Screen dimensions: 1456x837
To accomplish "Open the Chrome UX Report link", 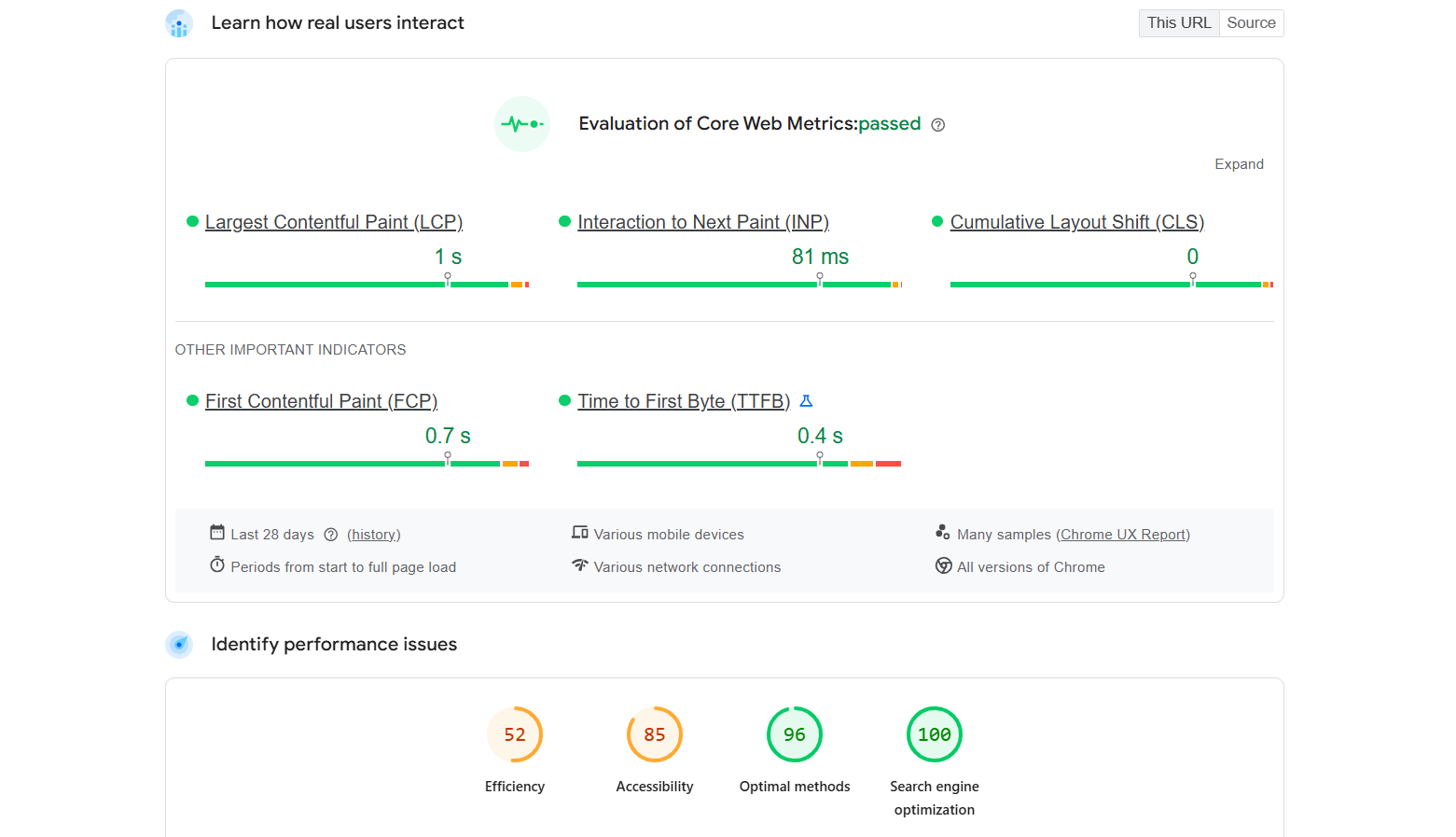I will (x=1123, y=535).
